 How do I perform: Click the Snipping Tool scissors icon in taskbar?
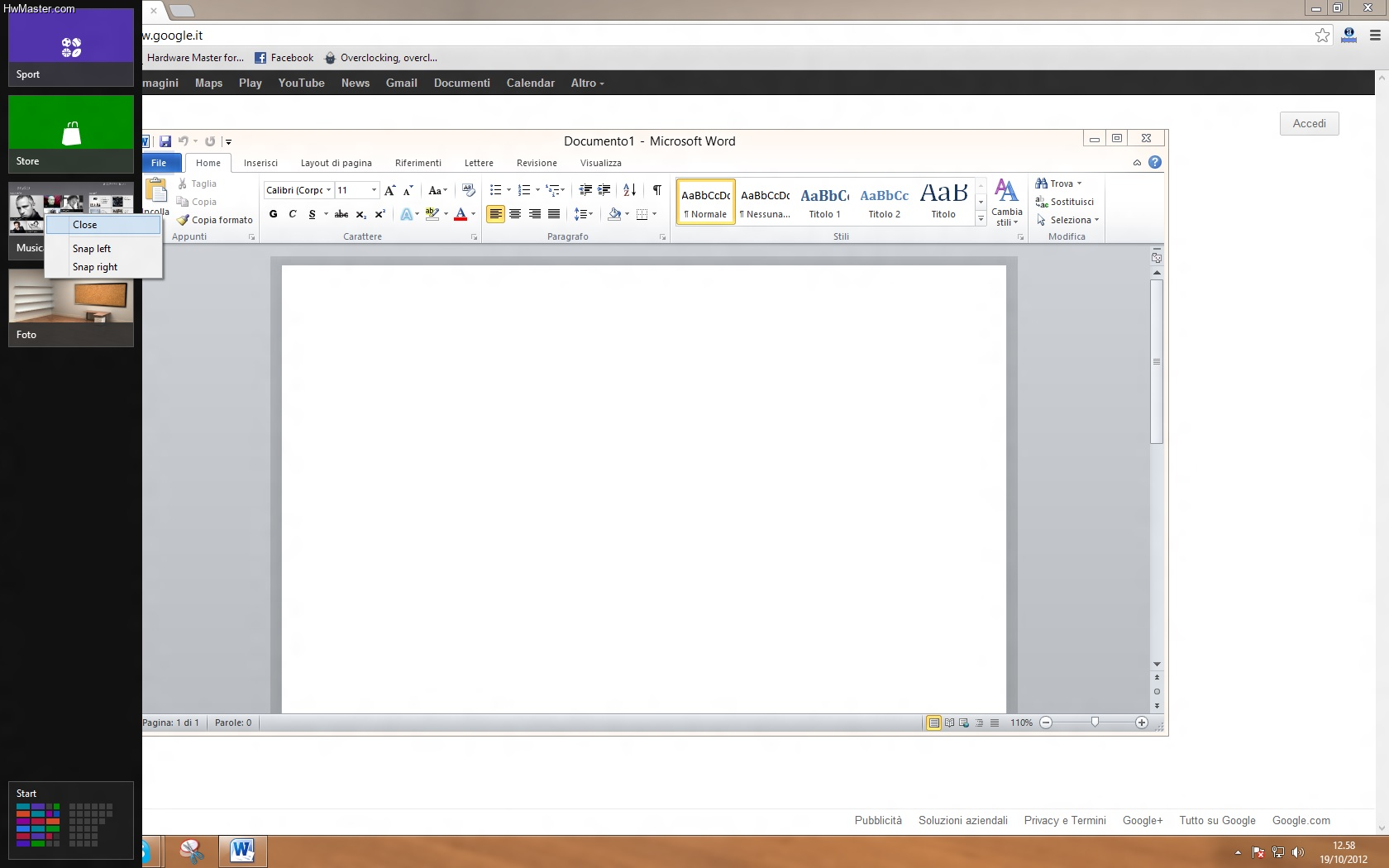(191, 851)
